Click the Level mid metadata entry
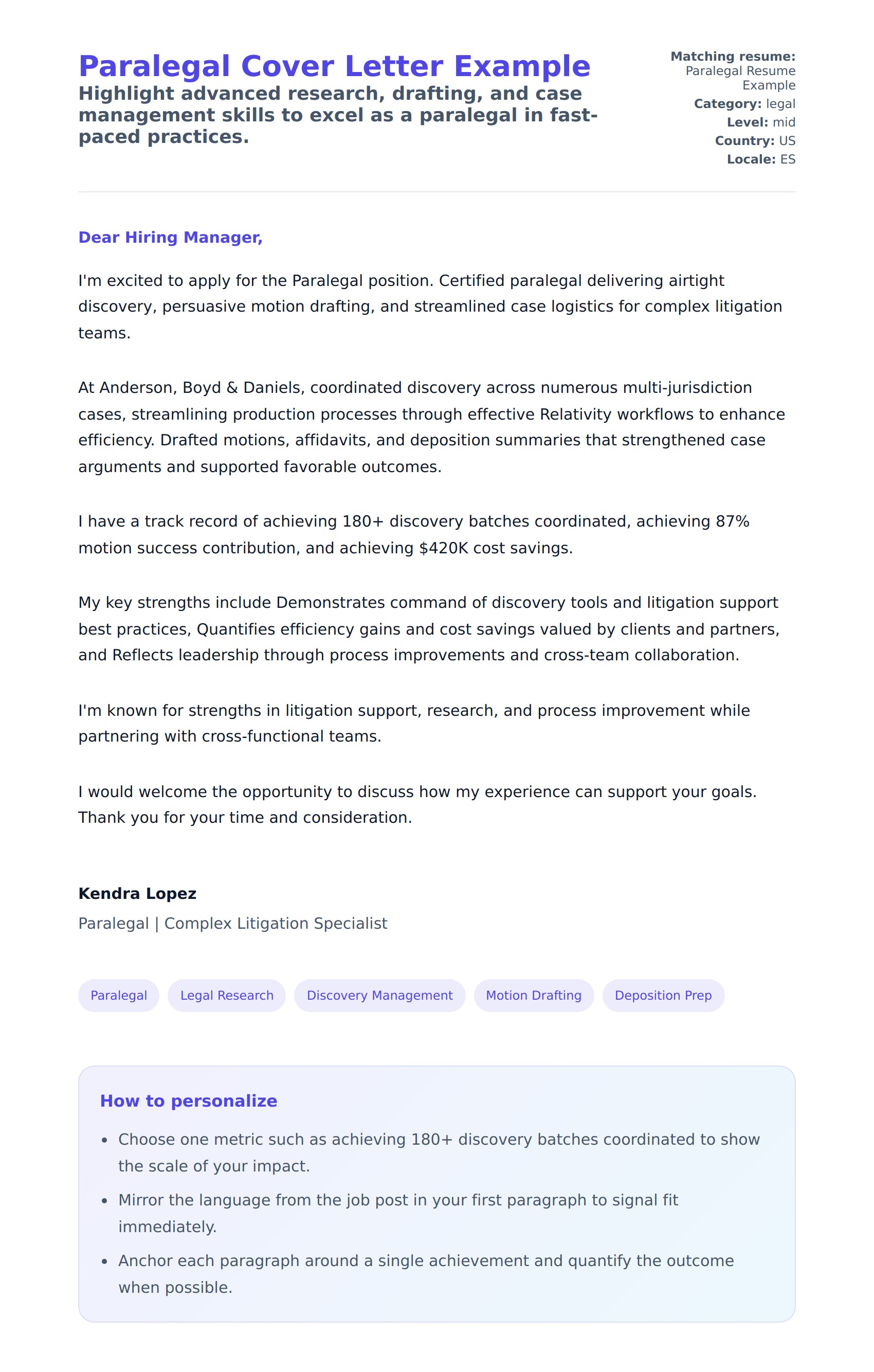The width and height of the screenshot is (874, 1372). tap(760, 122)
